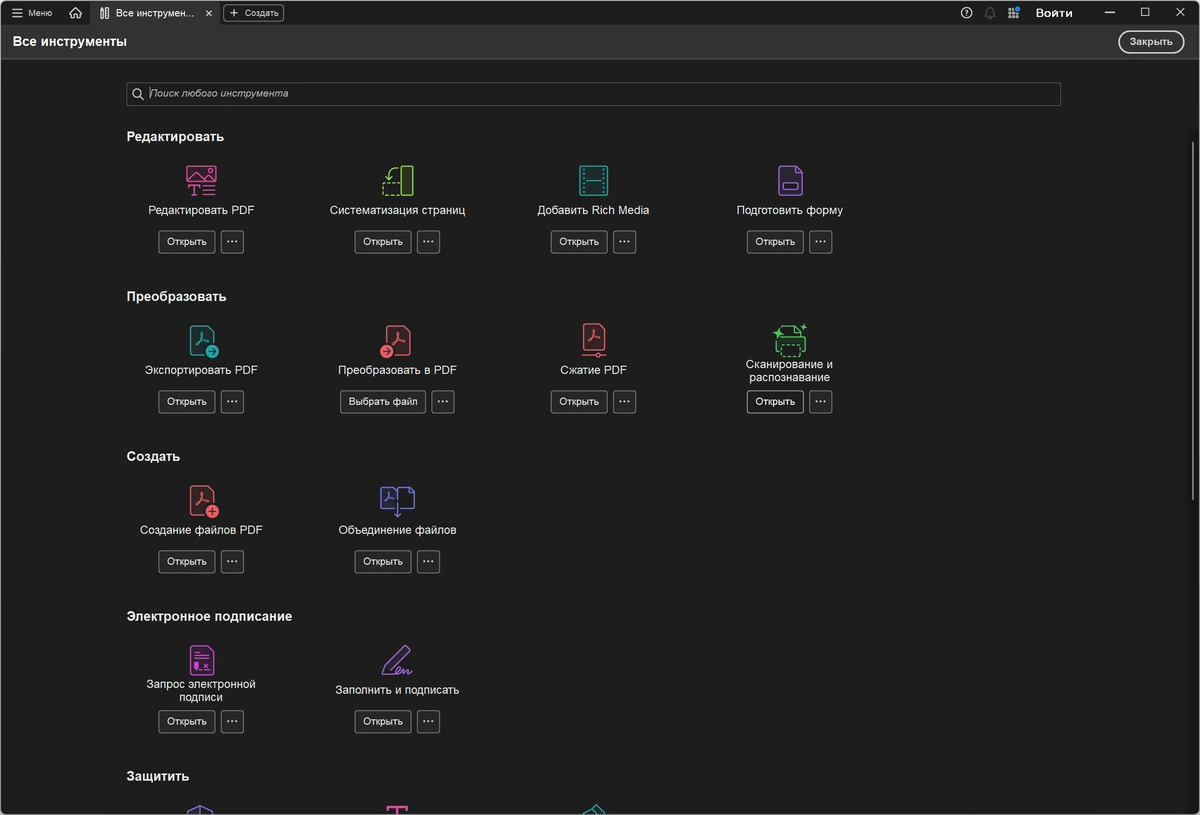
Task: Click Открыть under Сжатие PDF
Action: pyautogui.click(x=579, y=402)
